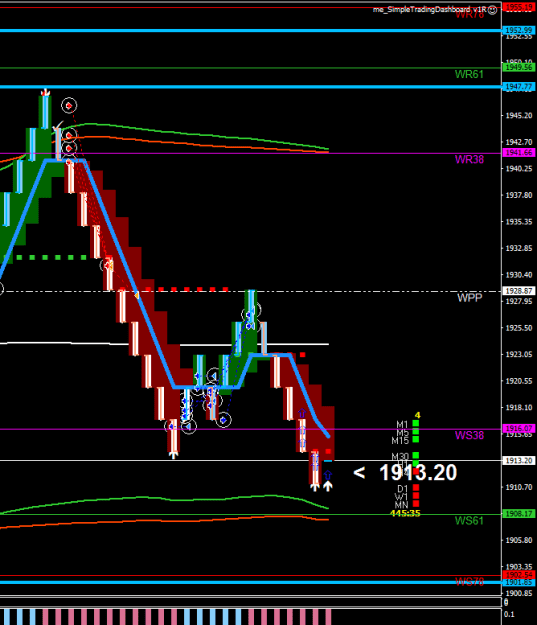Click the W1 red trend indicator square
Image resolution: width=537 pixels, height=625 pixels.
tap(416, 495)
